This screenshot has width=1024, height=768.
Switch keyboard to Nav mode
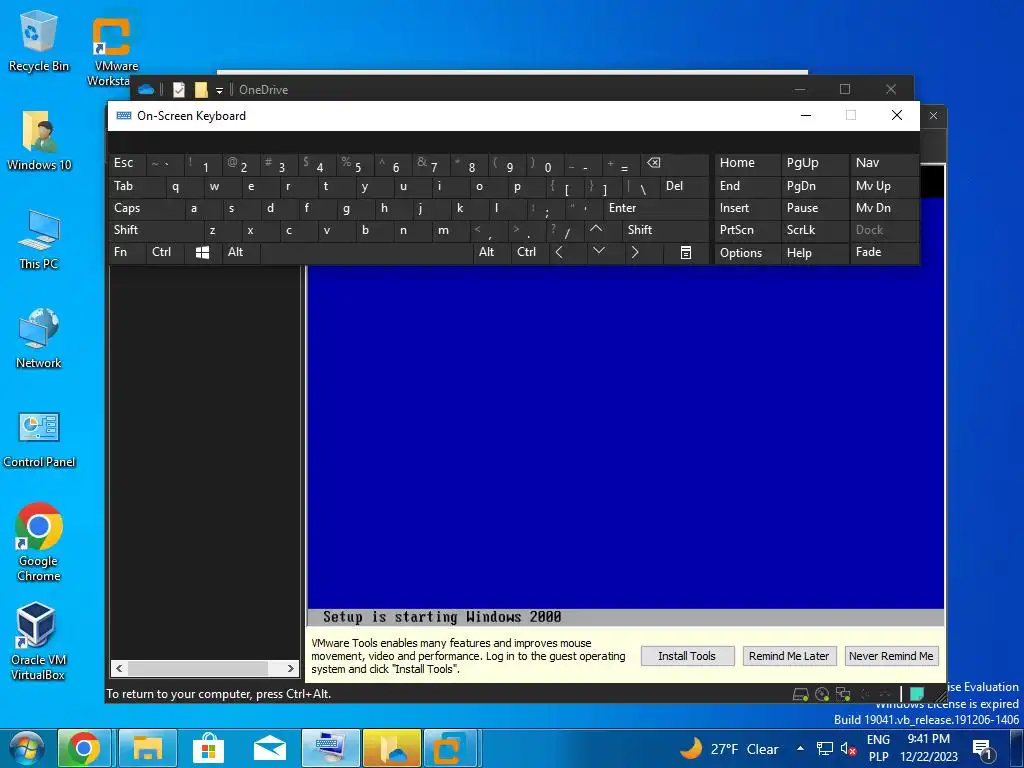884,163
